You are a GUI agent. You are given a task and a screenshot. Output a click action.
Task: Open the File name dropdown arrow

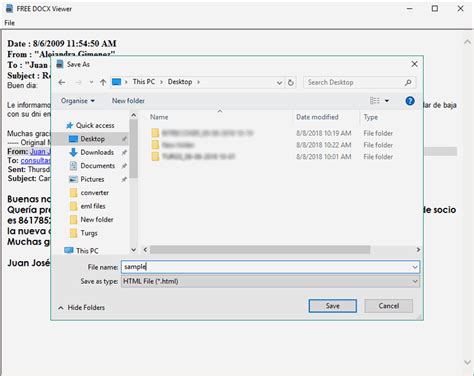(x=415, y=267)
